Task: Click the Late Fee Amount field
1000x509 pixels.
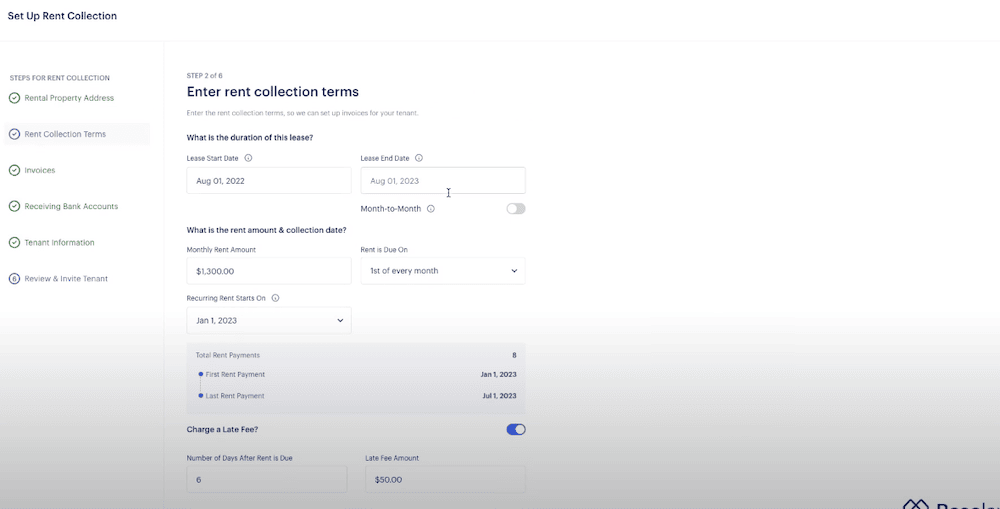Action: tap(445, 479)
